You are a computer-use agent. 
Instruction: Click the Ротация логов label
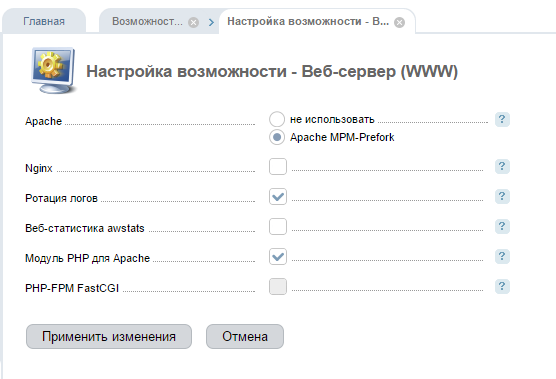pos(61,198)
